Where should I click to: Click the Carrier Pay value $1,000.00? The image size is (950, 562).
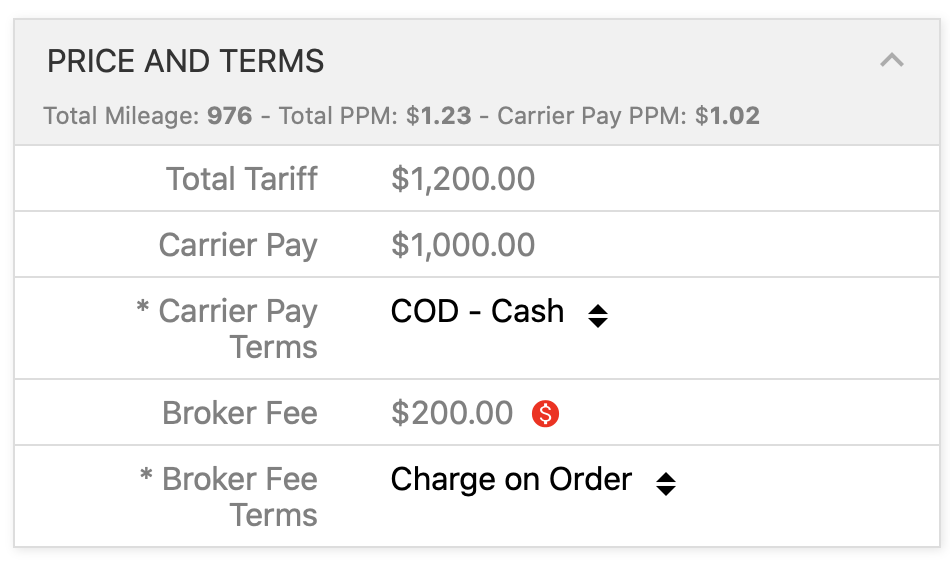[463, 245]
